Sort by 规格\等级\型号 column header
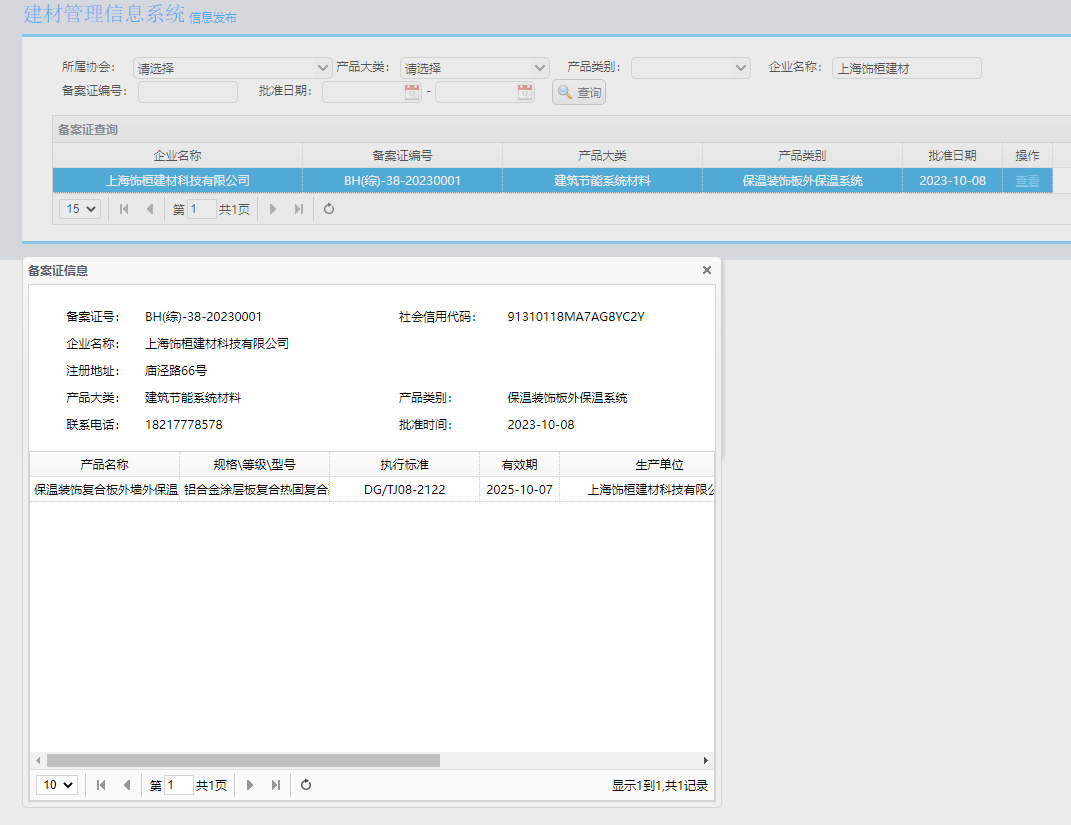This screenshot has width=1071, height=825. 255,465
